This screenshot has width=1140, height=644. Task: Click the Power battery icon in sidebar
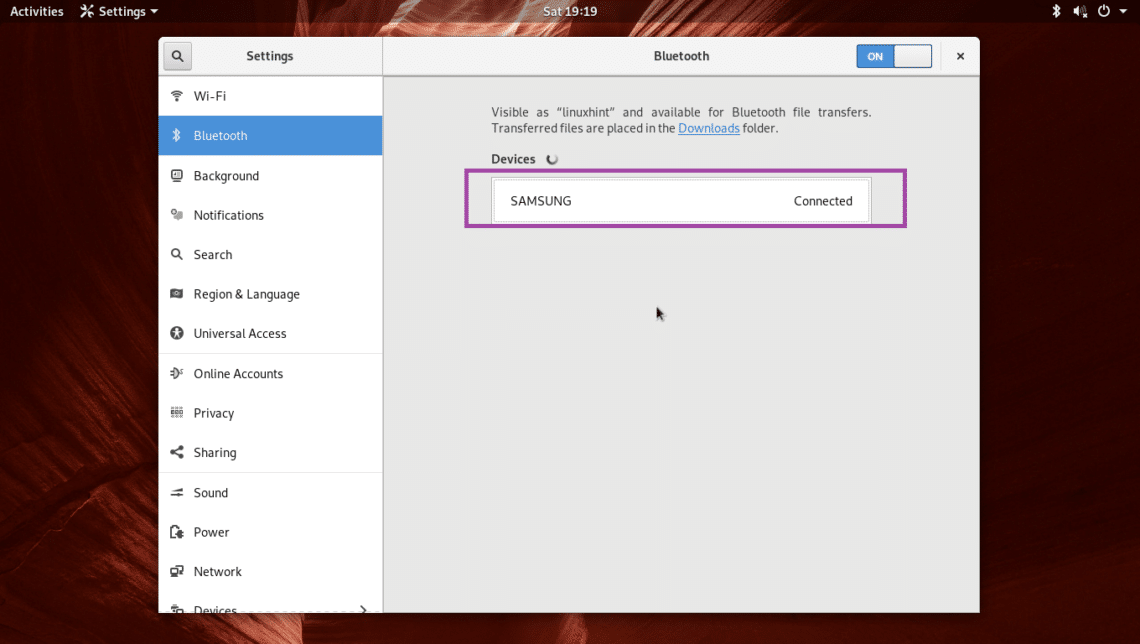(177, 532)
